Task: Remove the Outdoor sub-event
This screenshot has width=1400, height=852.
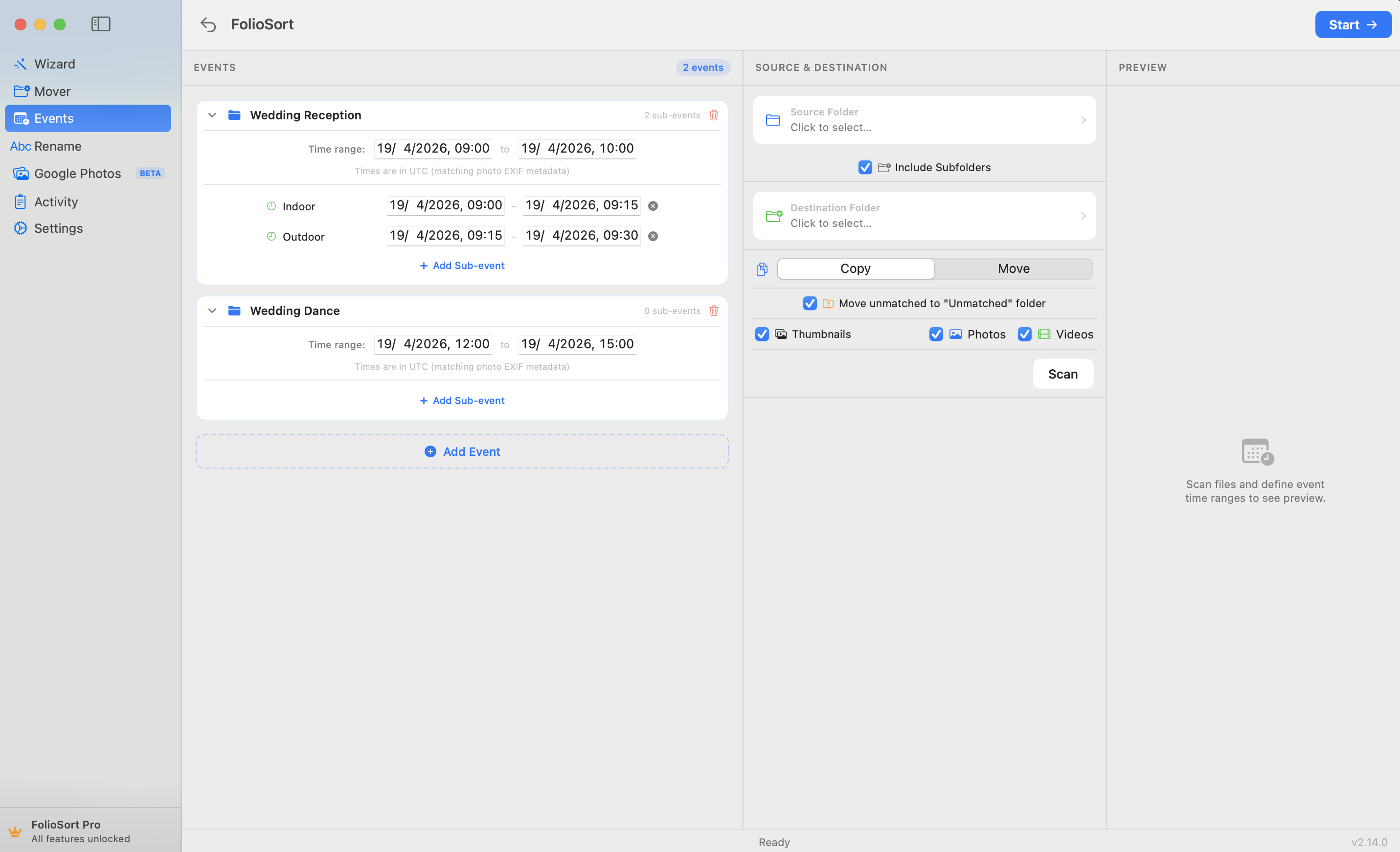Action: pos(653,236)
